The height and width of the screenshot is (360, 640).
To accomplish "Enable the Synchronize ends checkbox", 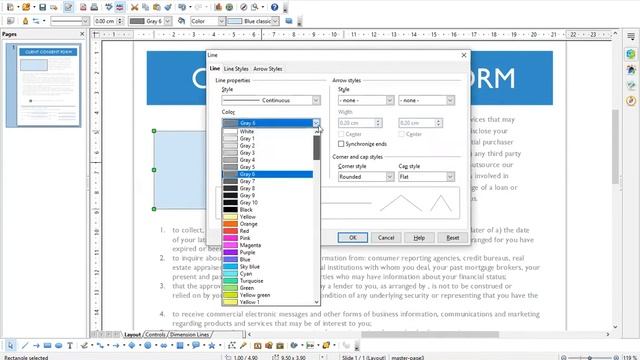I will click(341, 144).
